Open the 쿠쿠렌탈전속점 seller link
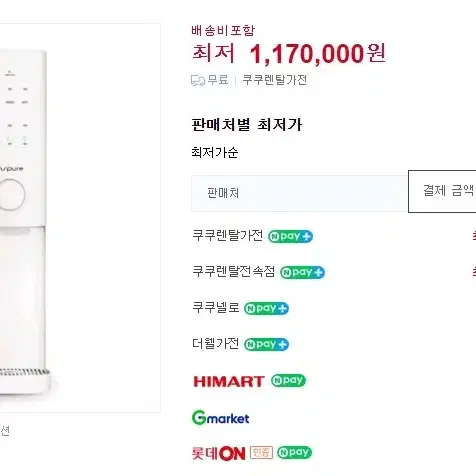 (234, 272)
